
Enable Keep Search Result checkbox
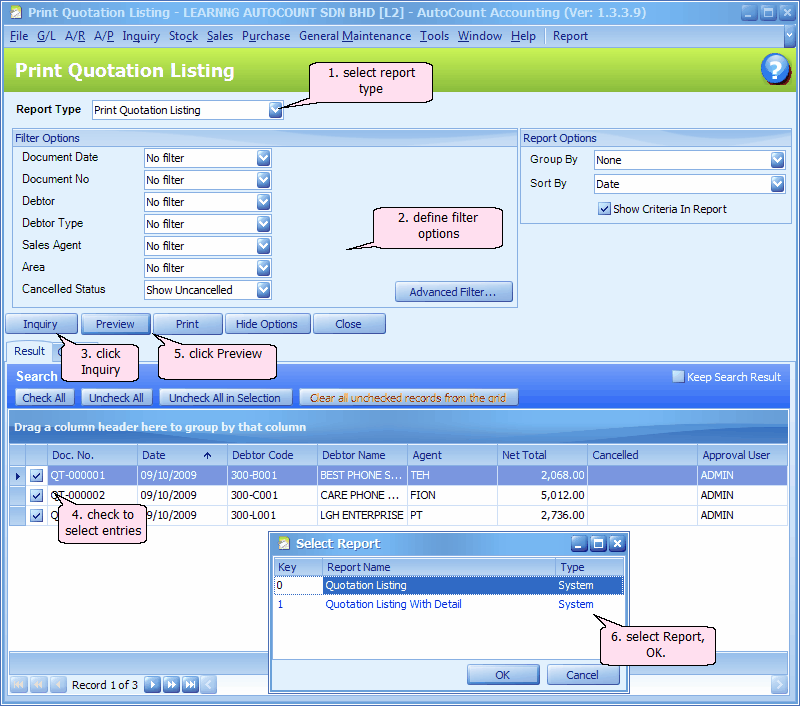click(x=678, y=377)
